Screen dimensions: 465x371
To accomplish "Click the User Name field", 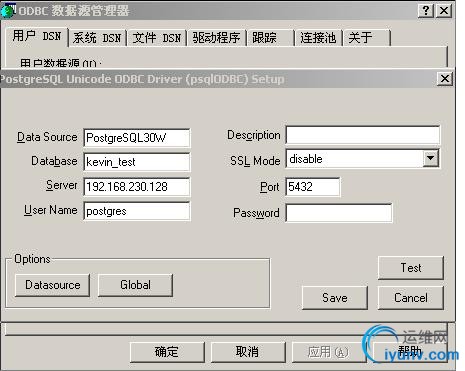I will point(137,211).
